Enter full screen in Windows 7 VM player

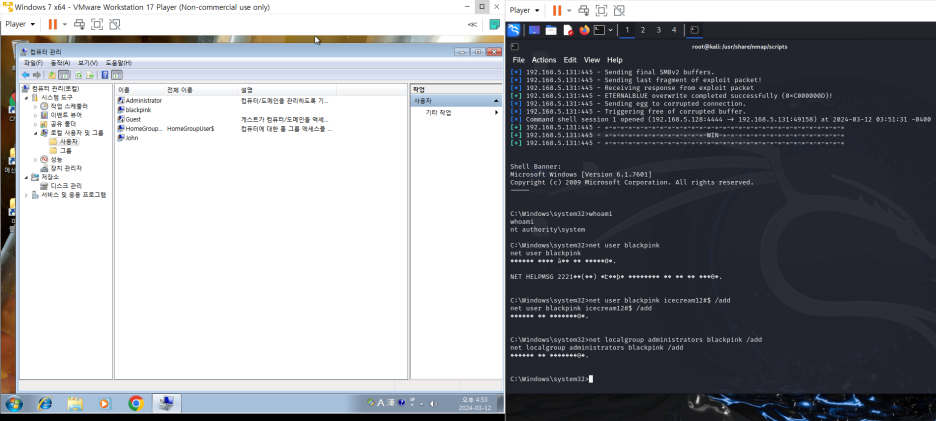[97, 24]
